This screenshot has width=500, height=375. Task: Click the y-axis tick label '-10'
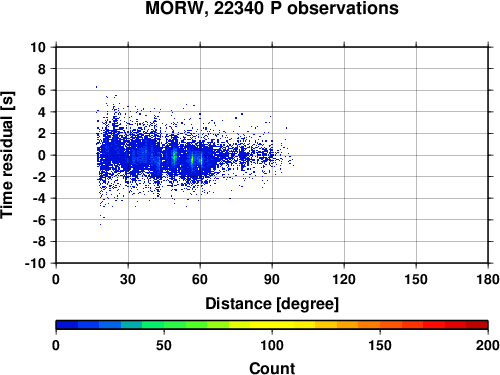[x=35, y=263]
